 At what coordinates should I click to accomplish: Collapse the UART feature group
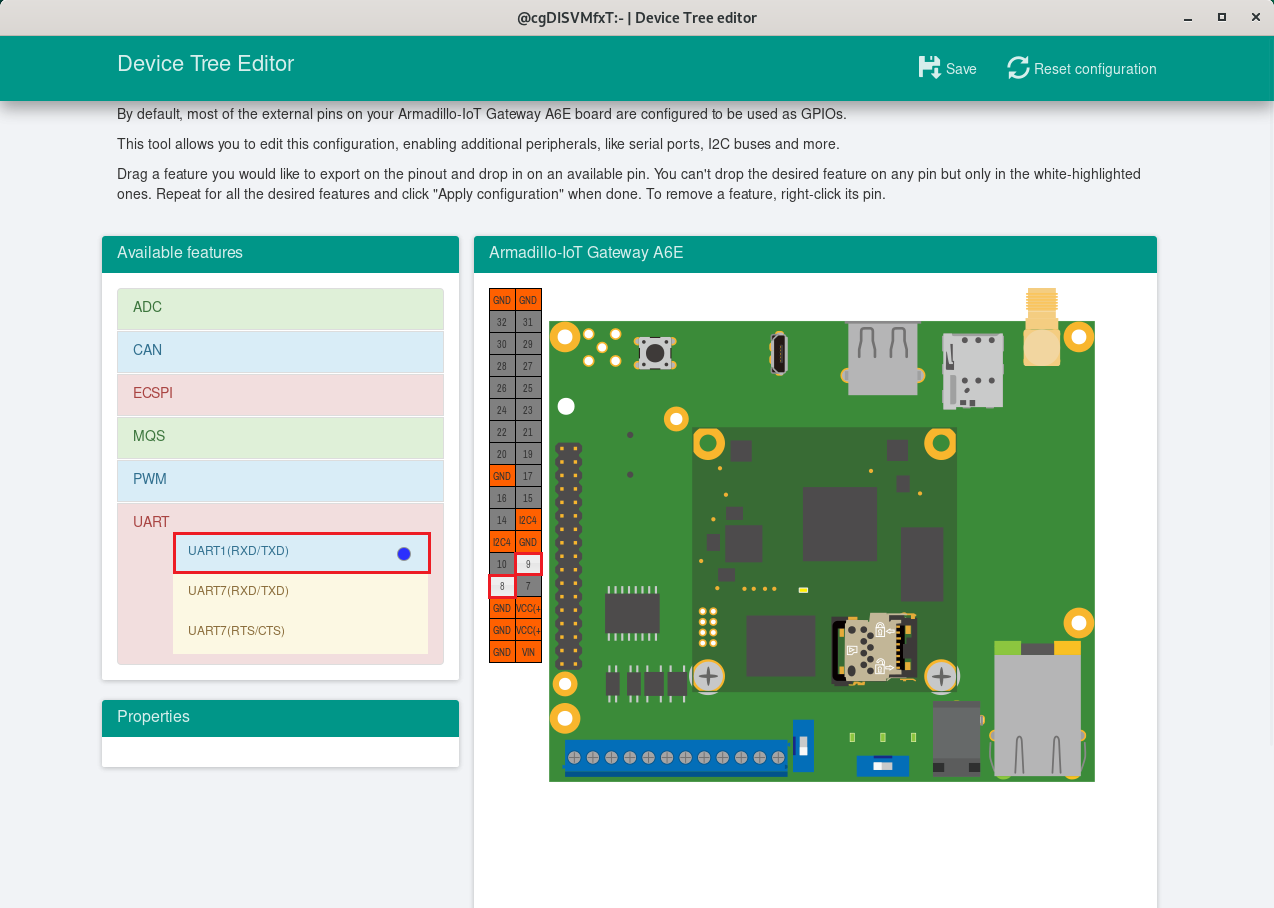152,522
